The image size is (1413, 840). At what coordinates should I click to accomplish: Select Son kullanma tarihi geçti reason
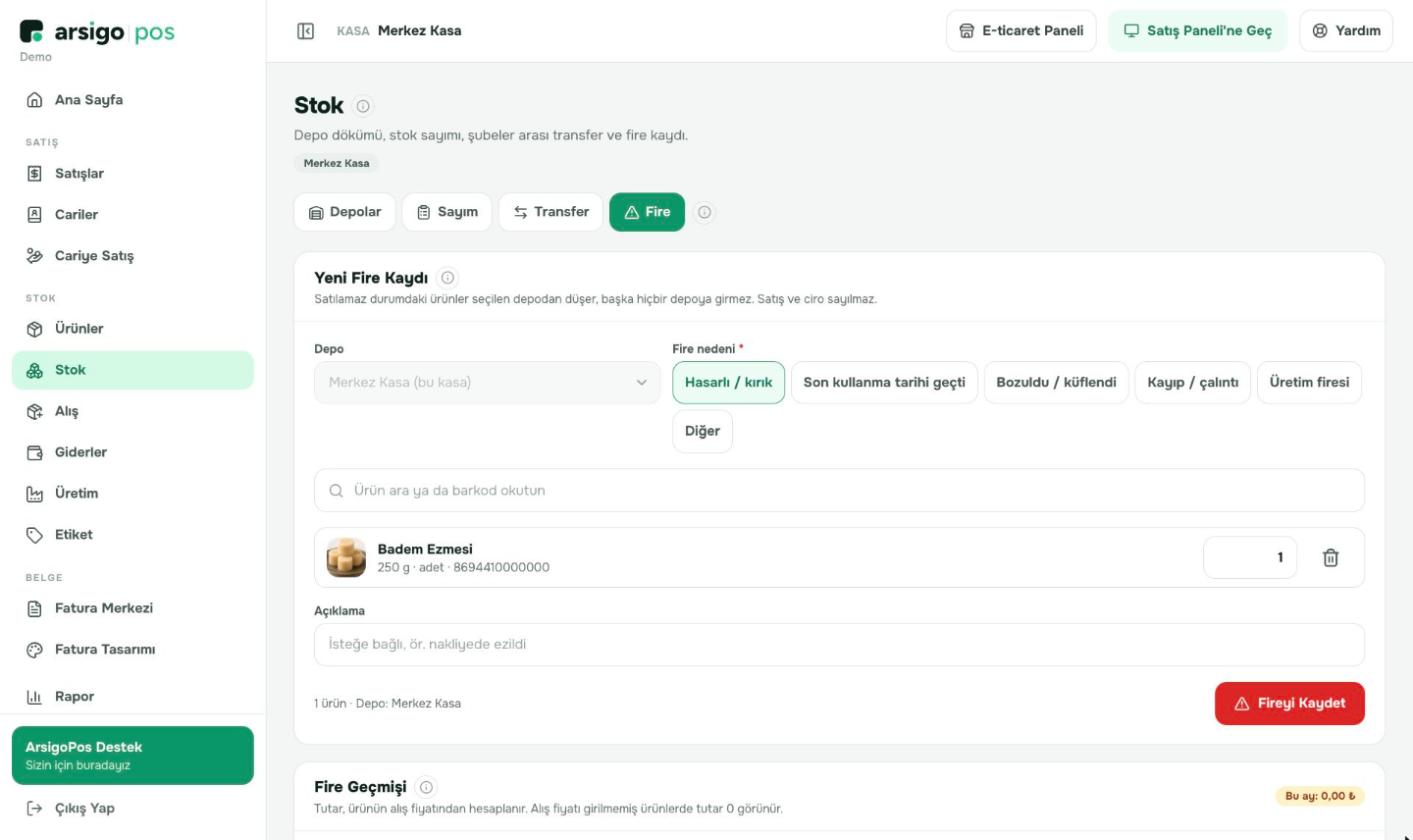[885, 383]
